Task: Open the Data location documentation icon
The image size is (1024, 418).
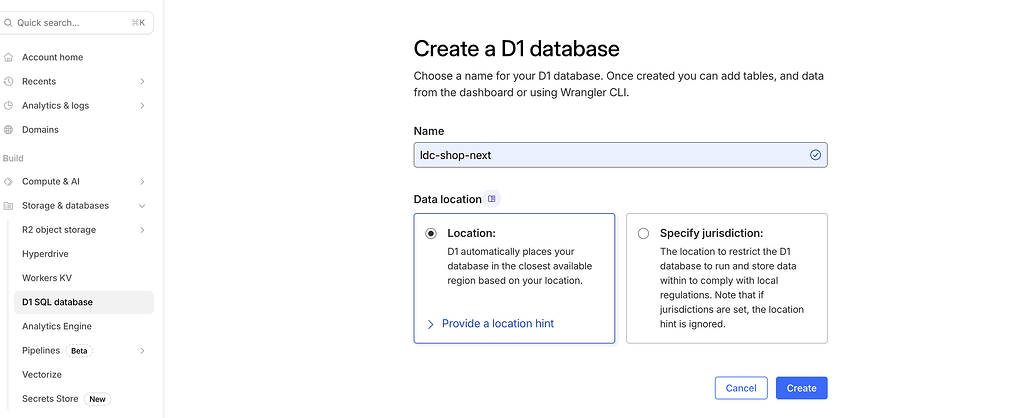Action: click(492, 199)
